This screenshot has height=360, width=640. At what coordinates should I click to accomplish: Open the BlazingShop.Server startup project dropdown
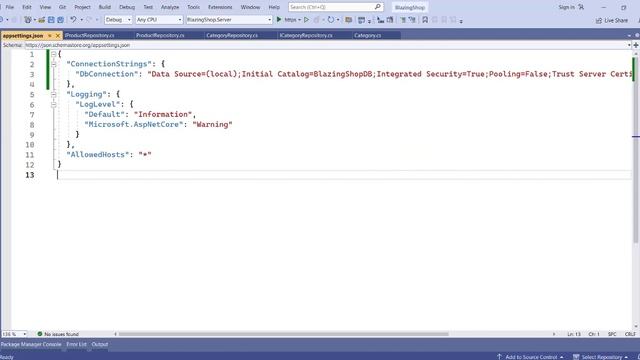click(x=229, y=20)
